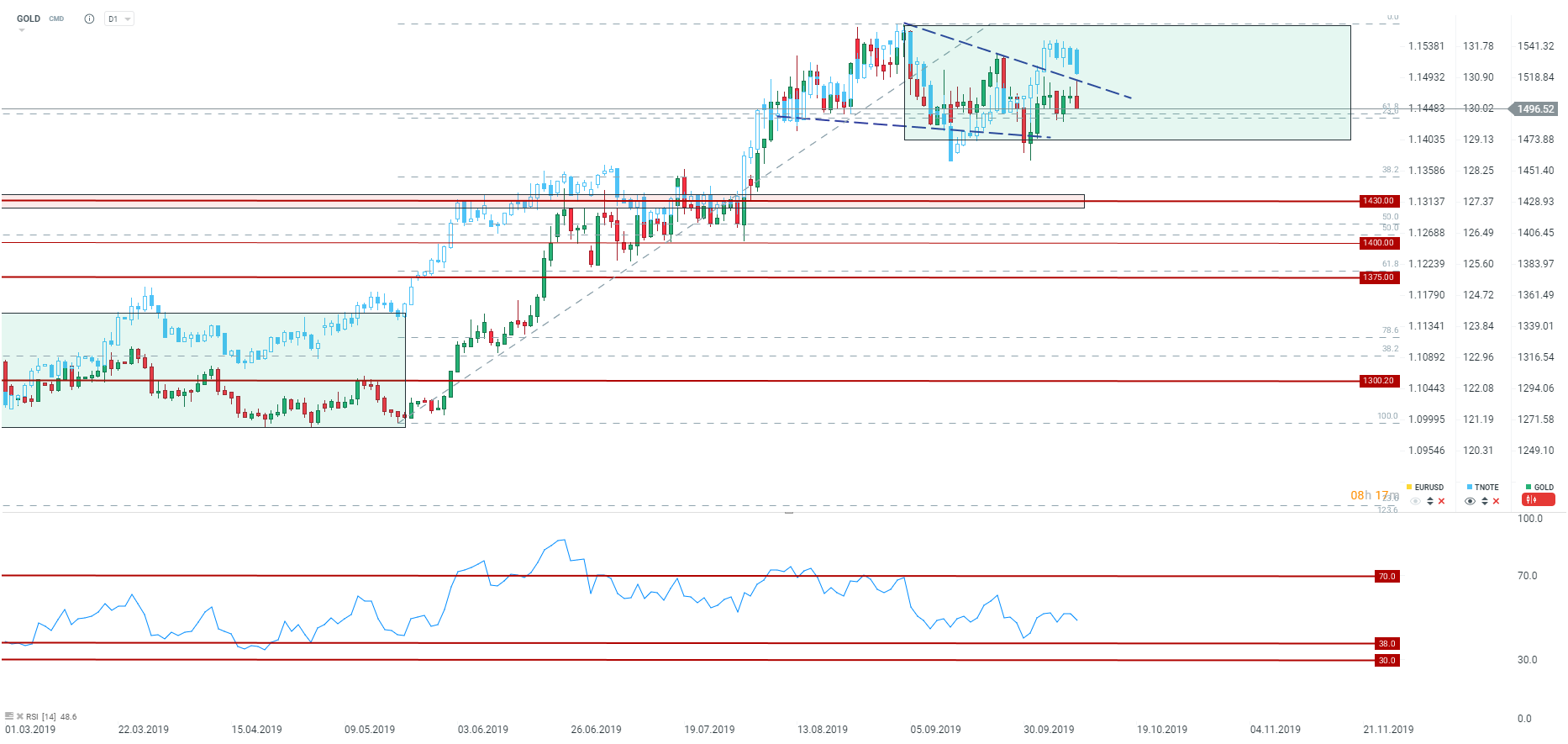1568x744 pixels.
Task: Select the RSI 38.0 level tag
Action: pos(1387,644)
